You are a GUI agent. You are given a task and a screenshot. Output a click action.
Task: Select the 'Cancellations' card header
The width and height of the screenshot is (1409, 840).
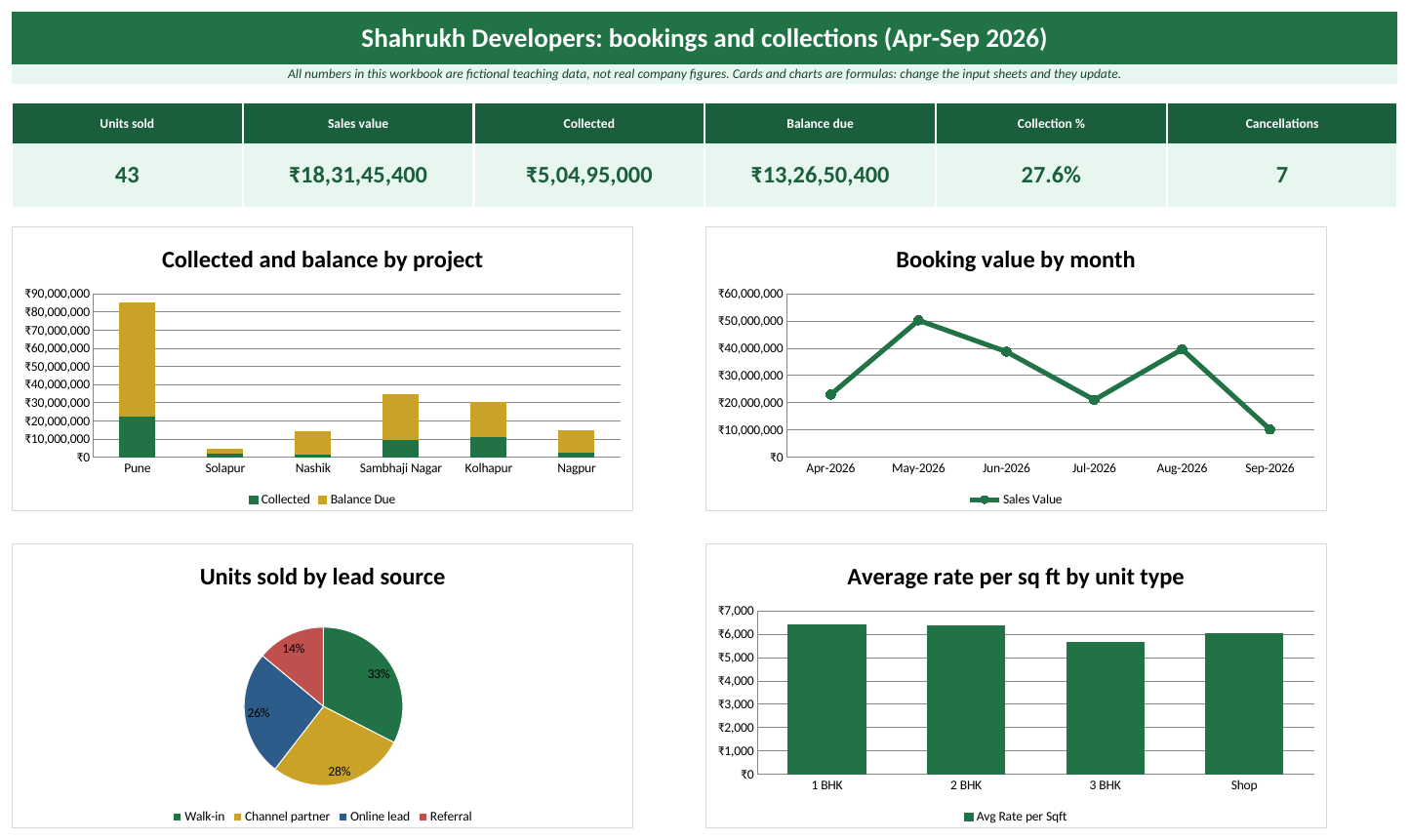[x=1282, y=124]
